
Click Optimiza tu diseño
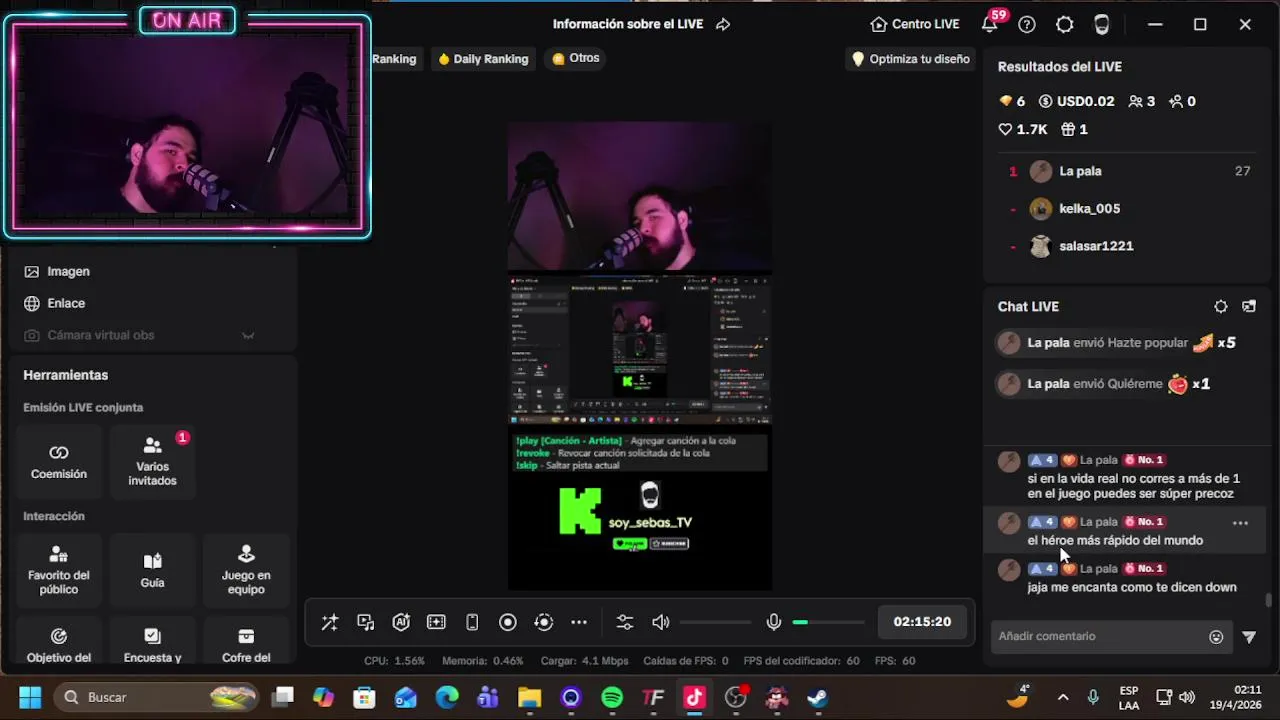(910, 59)
